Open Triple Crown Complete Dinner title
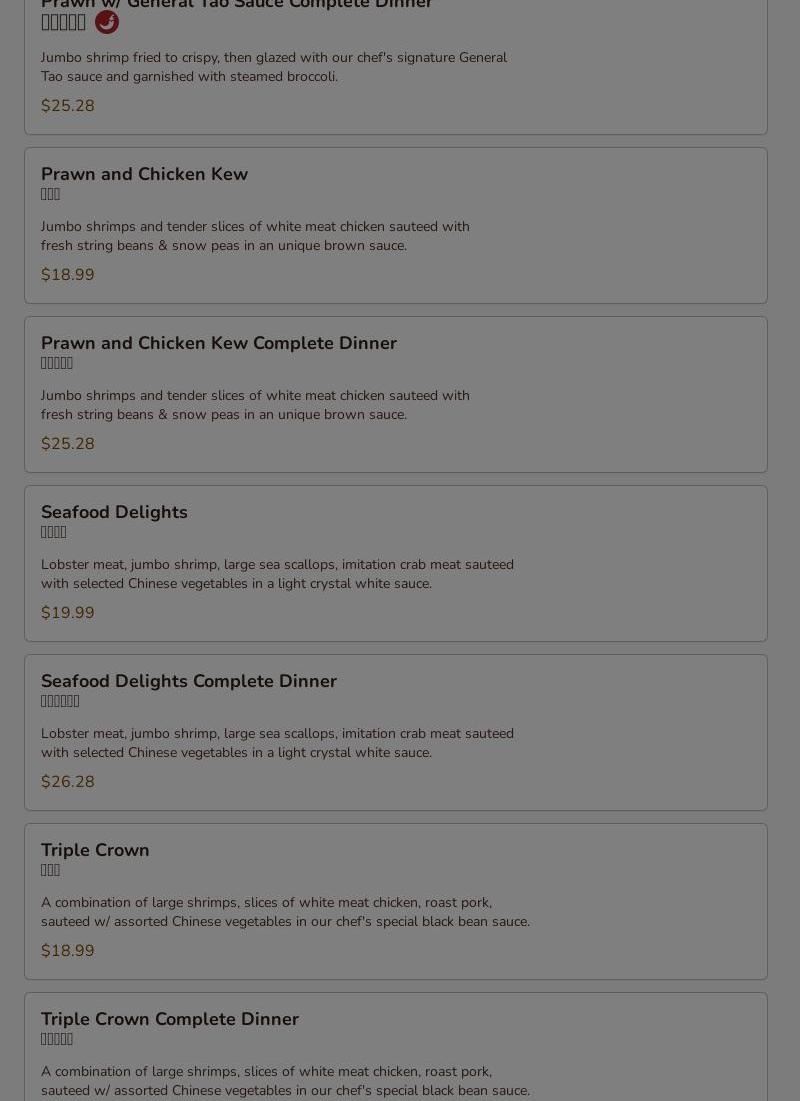This screenshot has width=800, height=1101. (x=169, y=1019)
